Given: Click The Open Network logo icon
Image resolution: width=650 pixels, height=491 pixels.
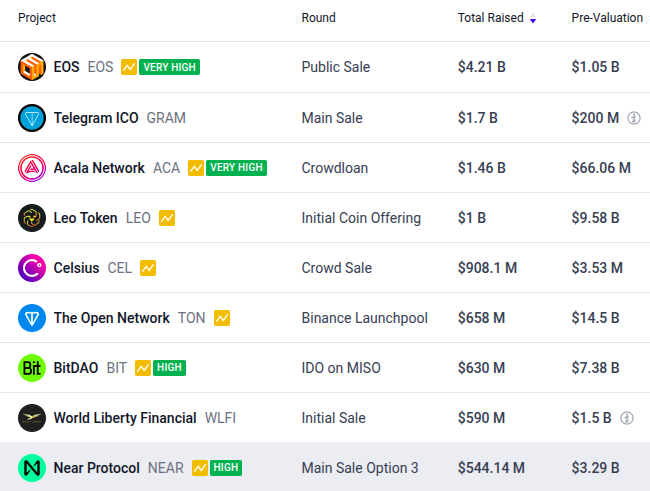Looking at the screenshot, I should point(32,318).
